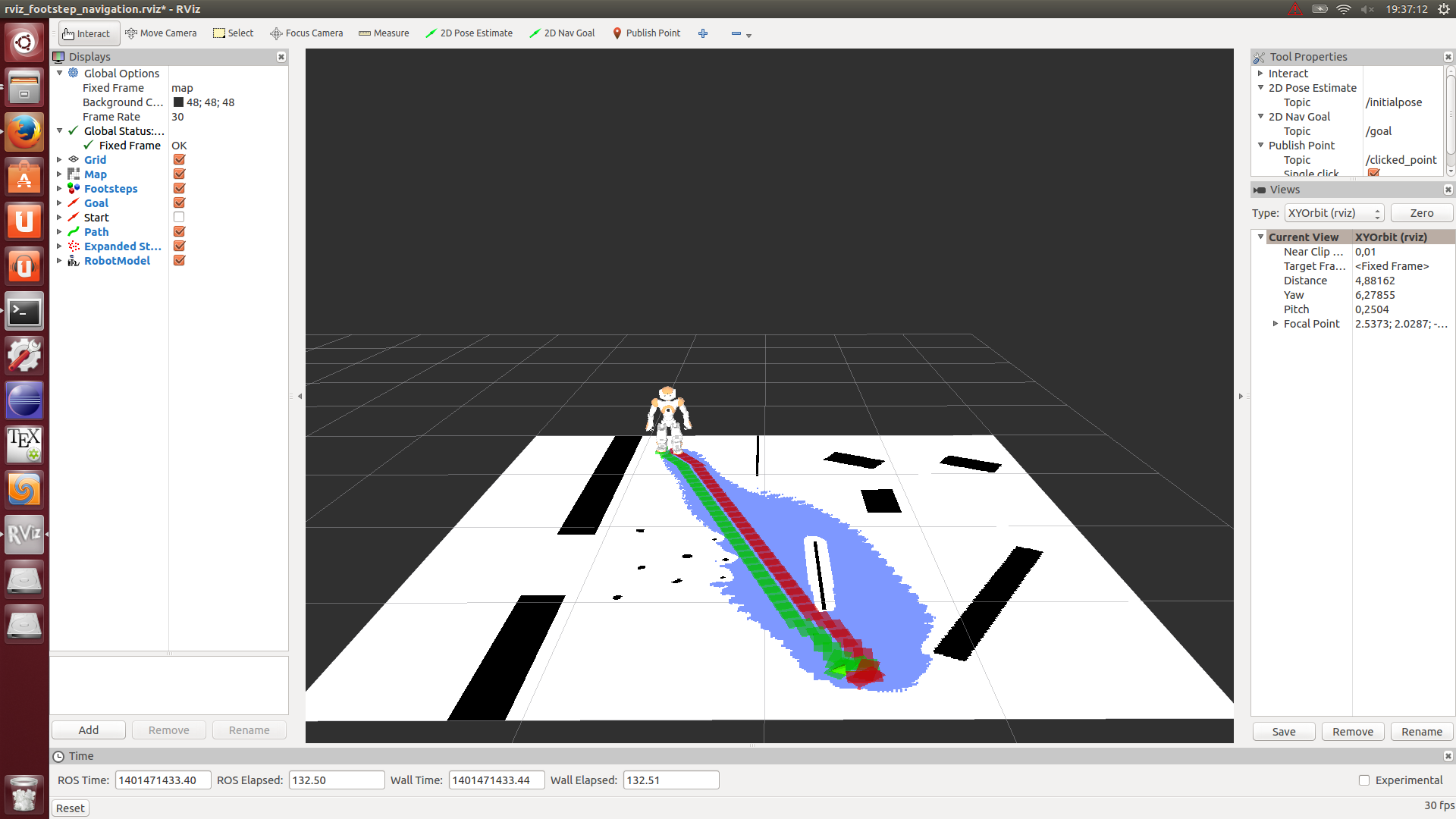Viewport: 1456px width, 819px height.
Task: Click the Background Color swatch
Action: tap(178, 102)
